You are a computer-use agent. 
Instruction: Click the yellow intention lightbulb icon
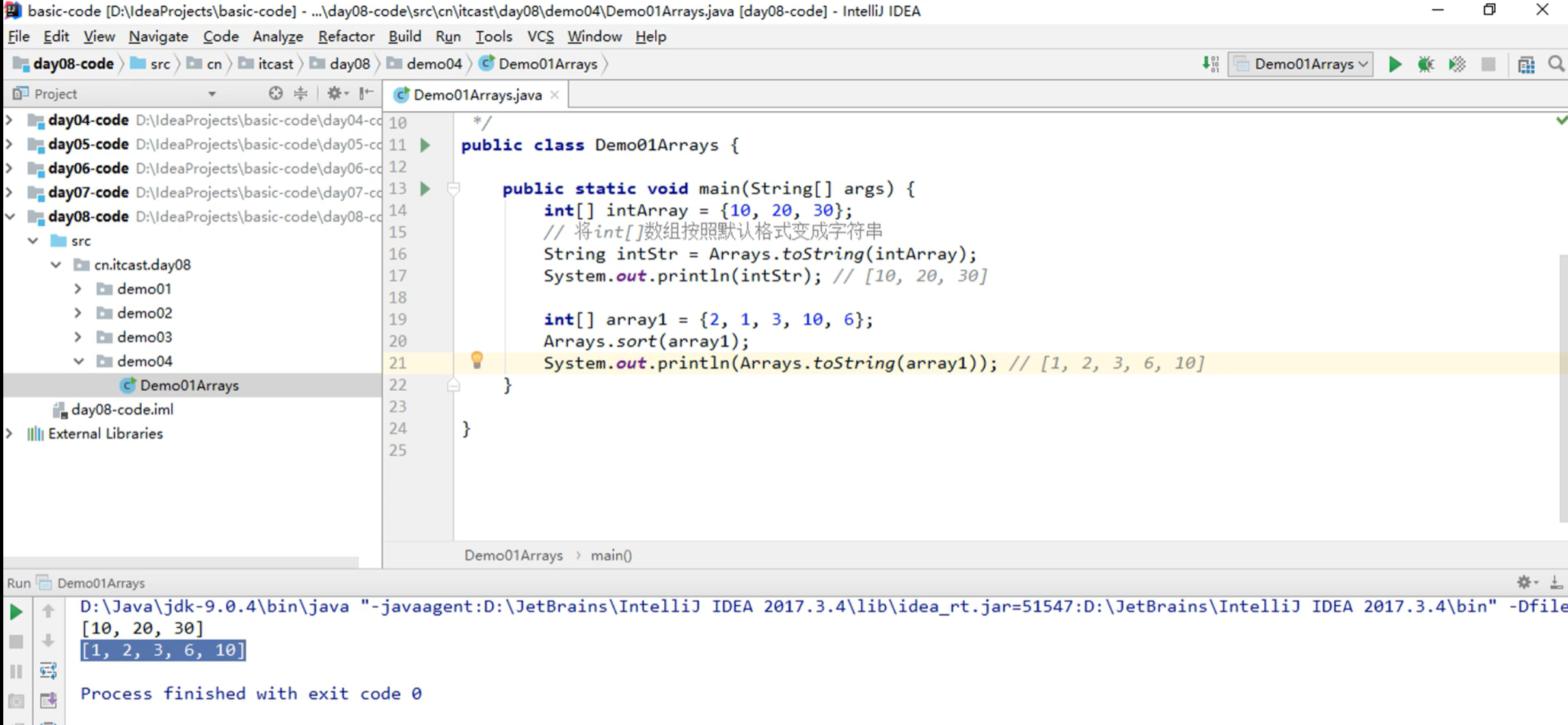477,360
